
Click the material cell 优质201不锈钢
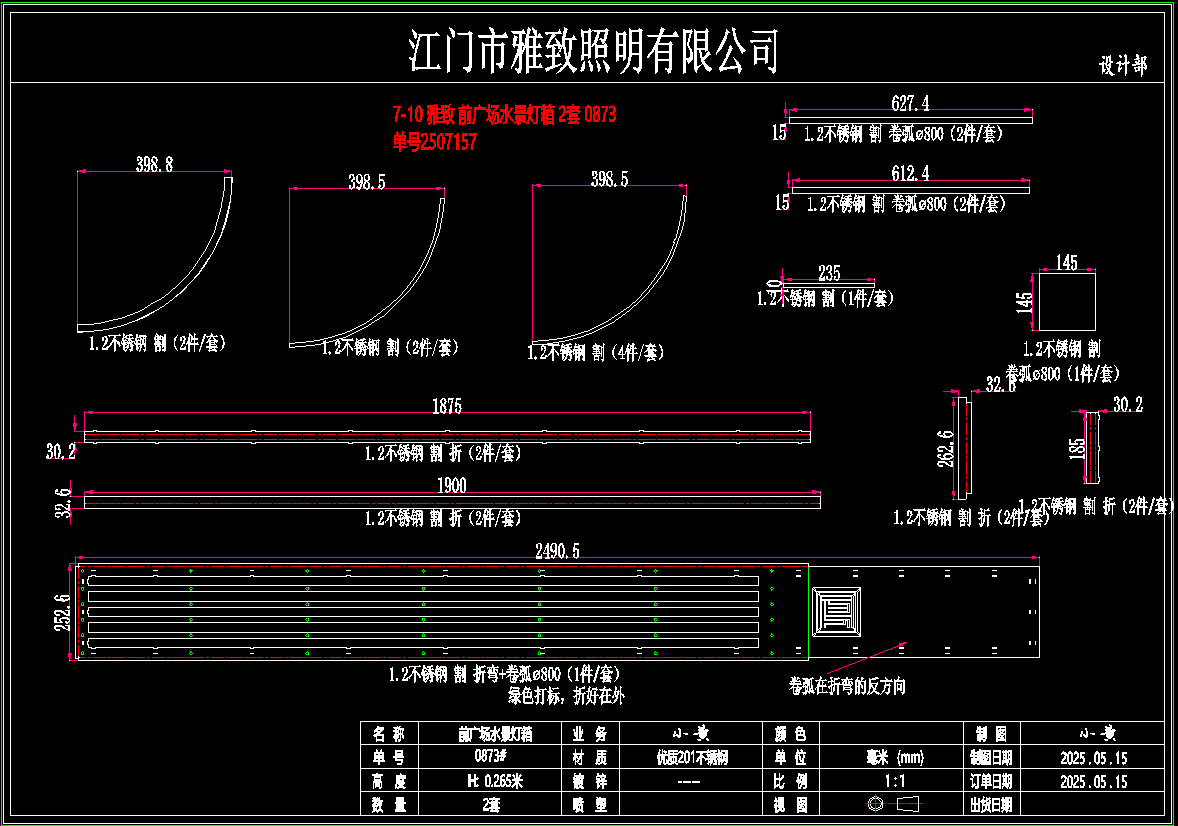(690, 757)
